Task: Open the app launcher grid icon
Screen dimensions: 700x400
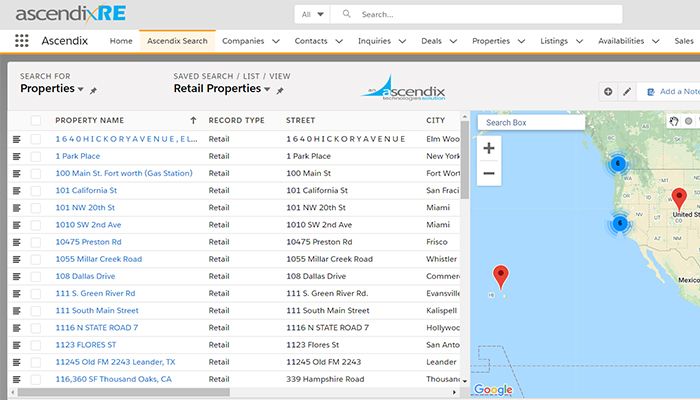Action: coord(22,41)
